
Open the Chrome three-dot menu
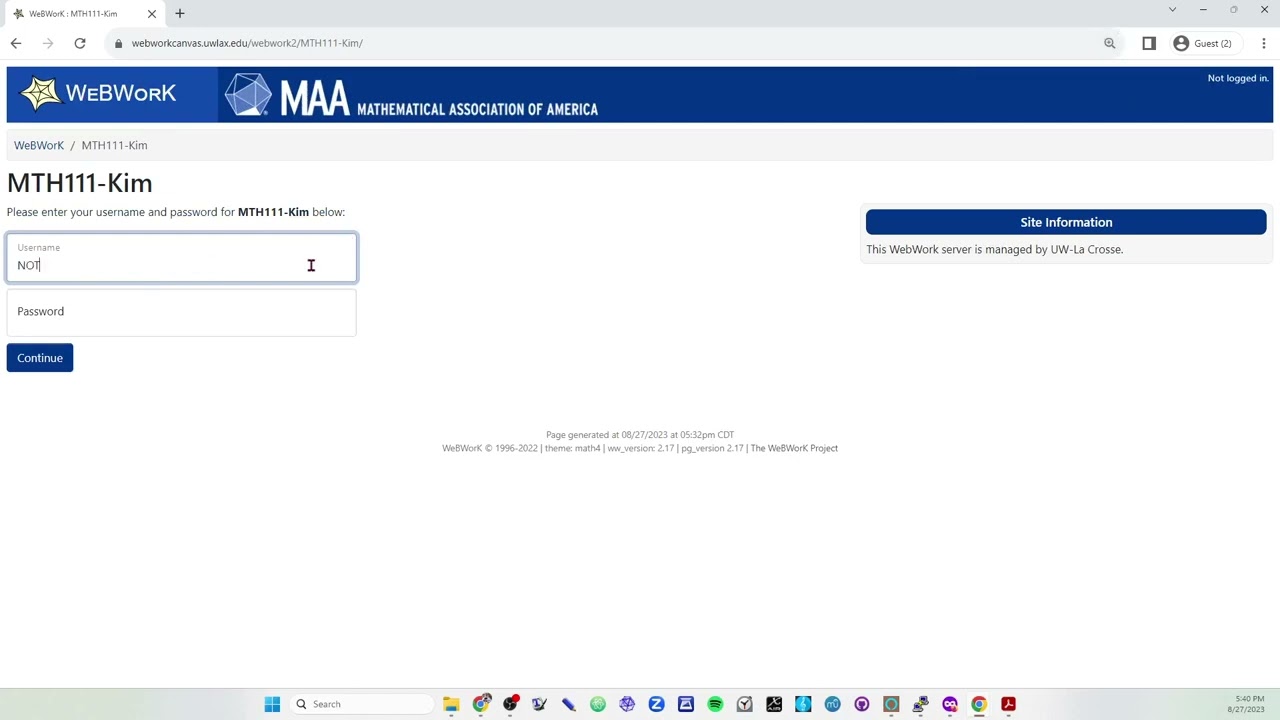[x=1264, y=43]
